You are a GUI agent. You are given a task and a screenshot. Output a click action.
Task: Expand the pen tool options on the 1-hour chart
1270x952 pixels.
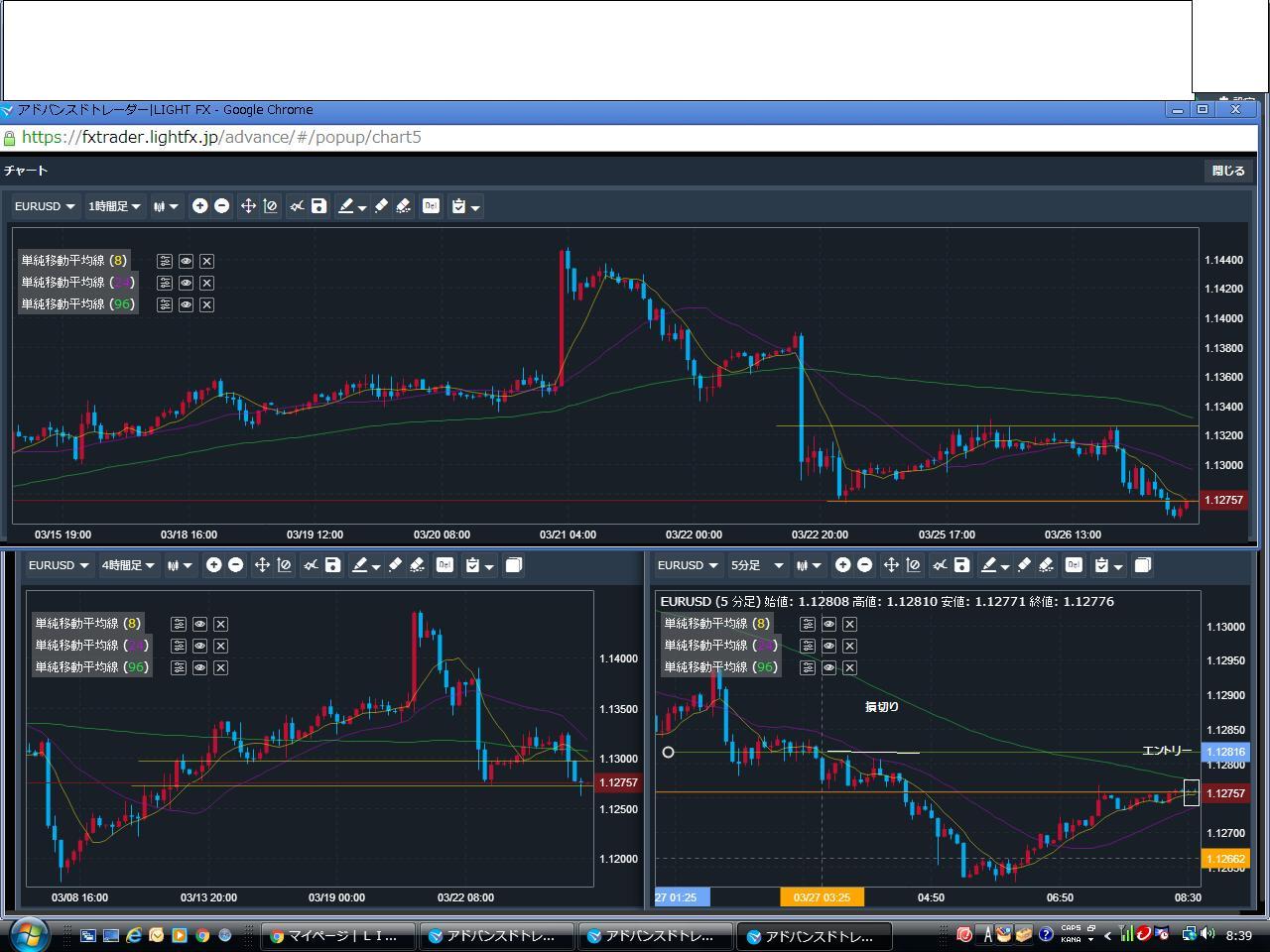pyautogui.click(x=362, y=207)
